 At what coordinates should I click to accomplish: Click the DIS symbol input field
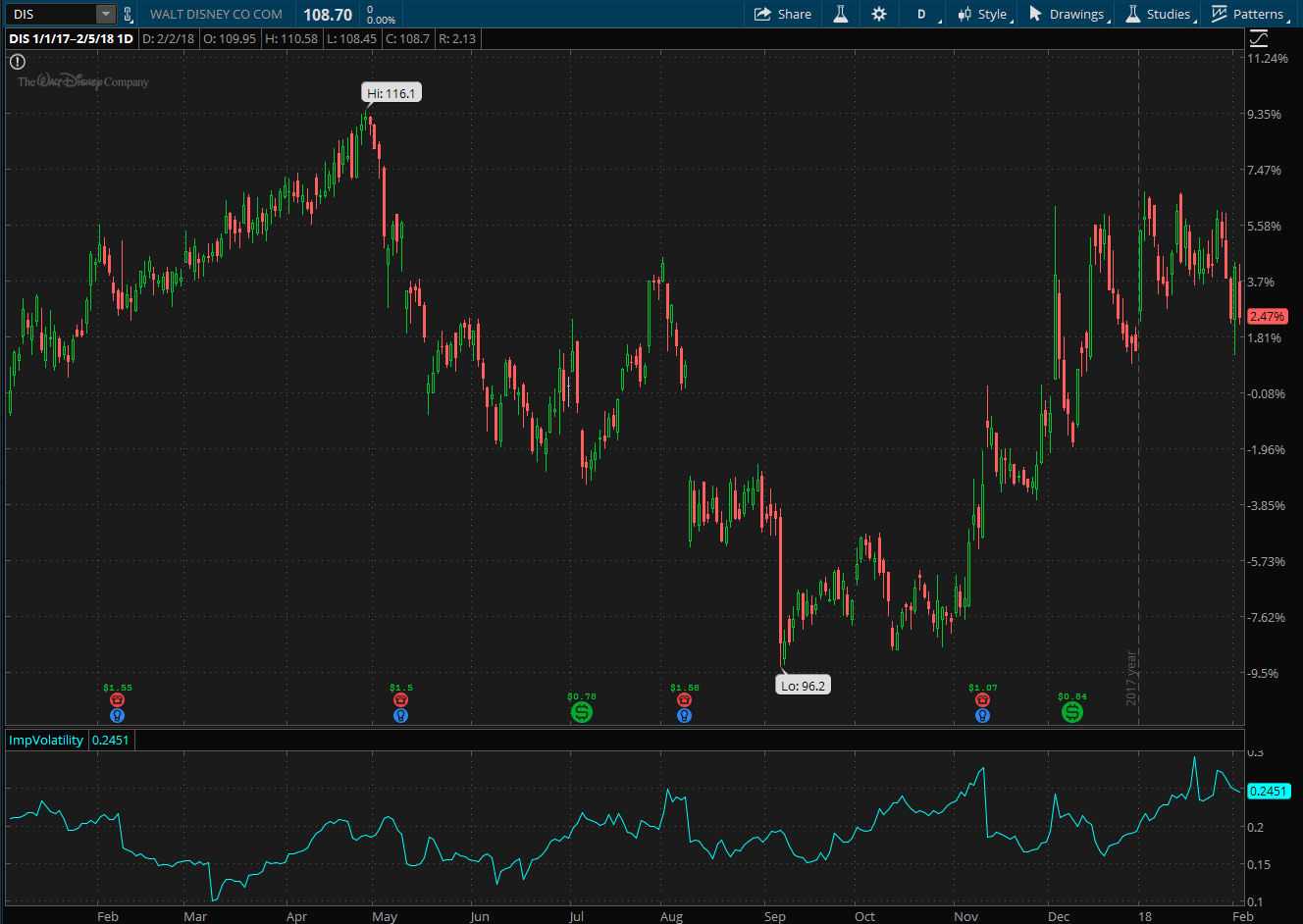[x=52, y=14]
